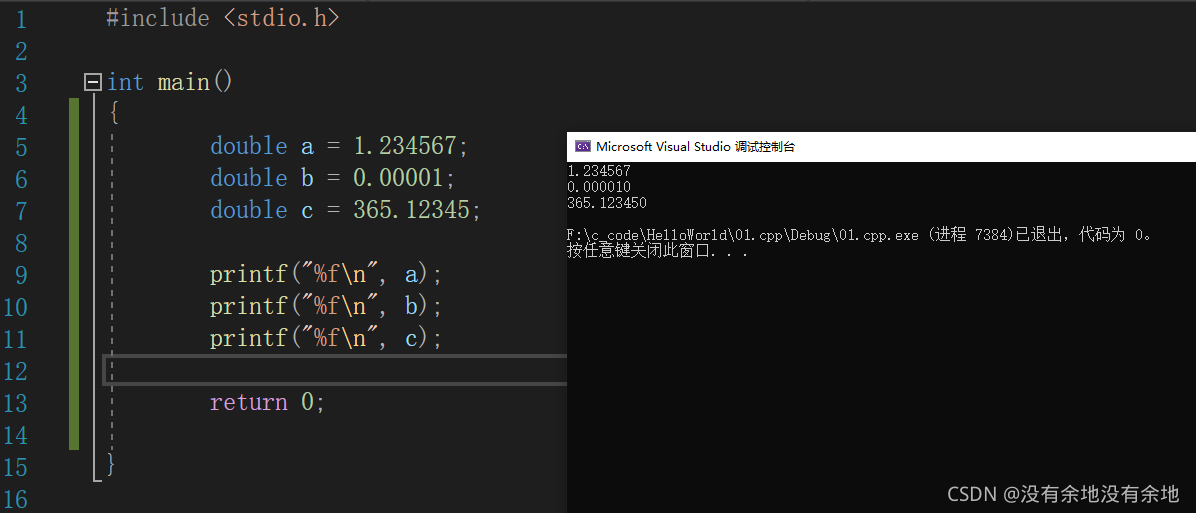Click the opening brace on line 4
The image size is (1196, 513).
tap(114, 114)
